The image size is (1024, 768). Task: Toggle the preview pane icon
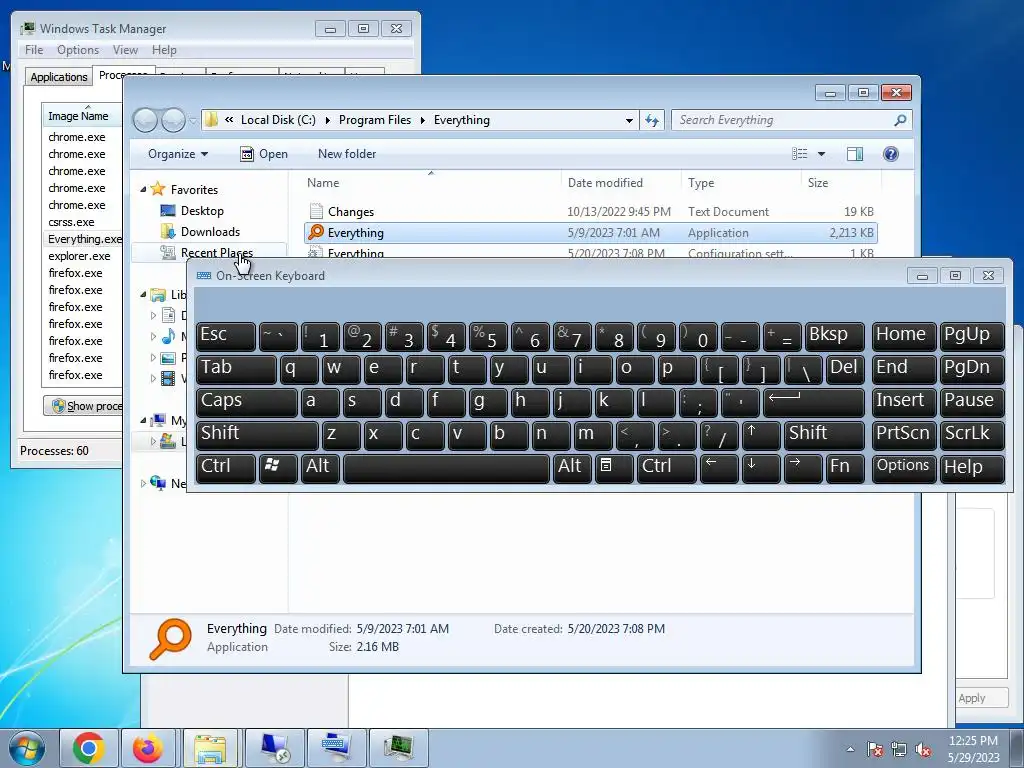click(x=855, y=154)
